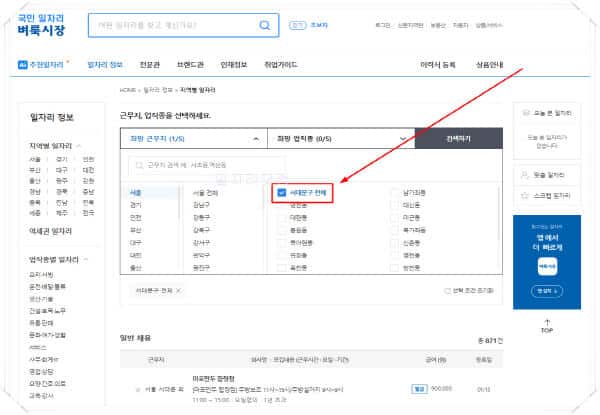The image size is (600, 415).
Task: Click the 근무지 검색 input field
Action: point(207,165)
